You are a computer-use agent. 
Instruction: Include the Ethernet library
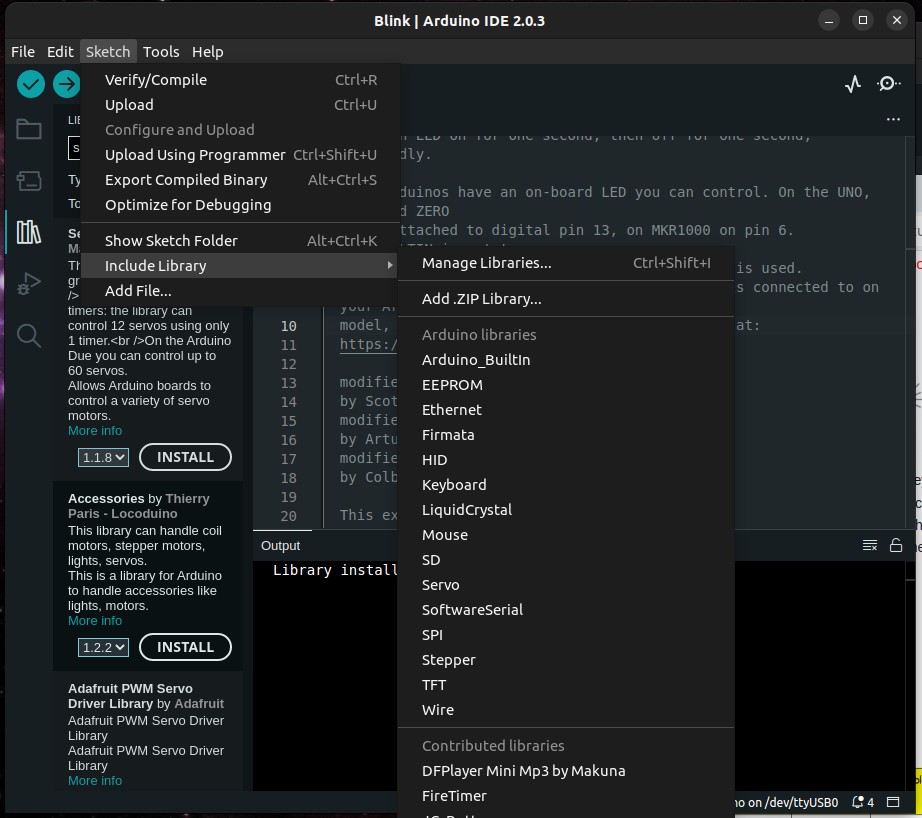pyautogui.click(x=566, y=410)
